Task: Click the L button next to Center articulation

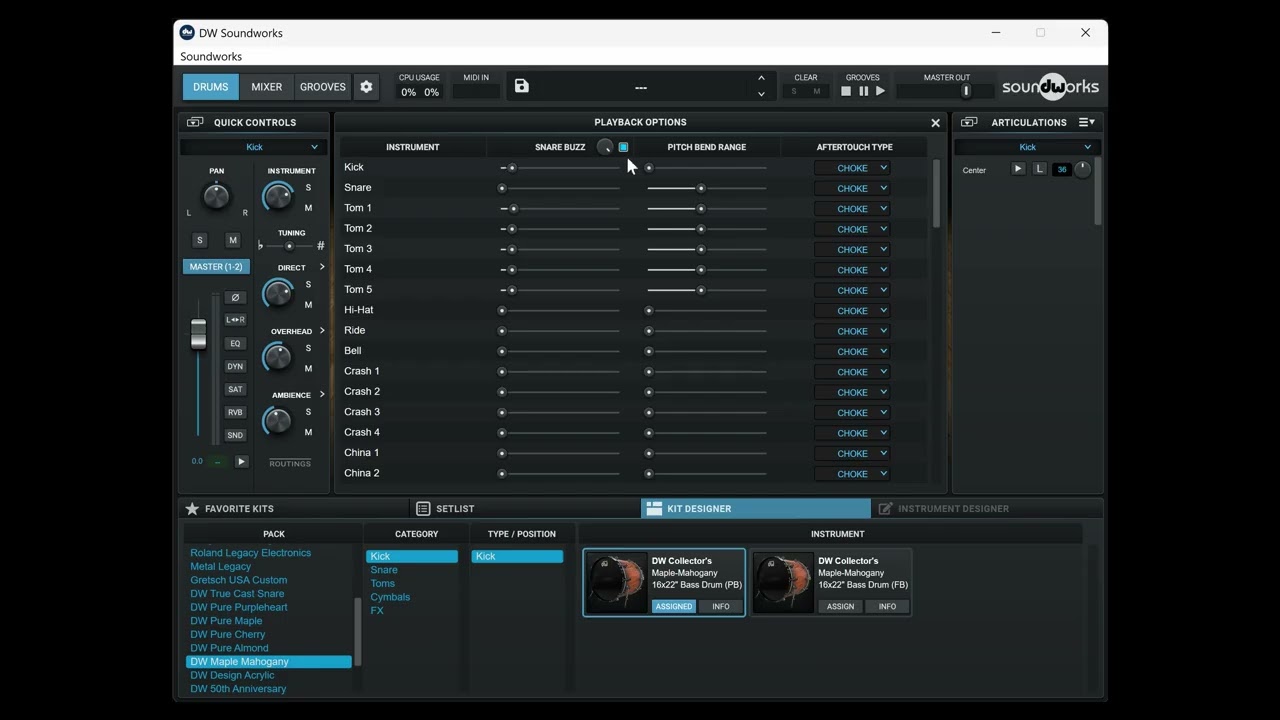Action: (x=1040, y=169)
